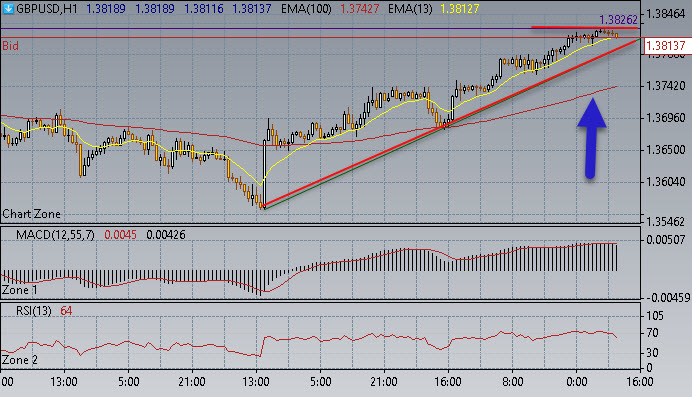Click the 1.38137 current price tag
Screen dimensions: 692x397
666,45
